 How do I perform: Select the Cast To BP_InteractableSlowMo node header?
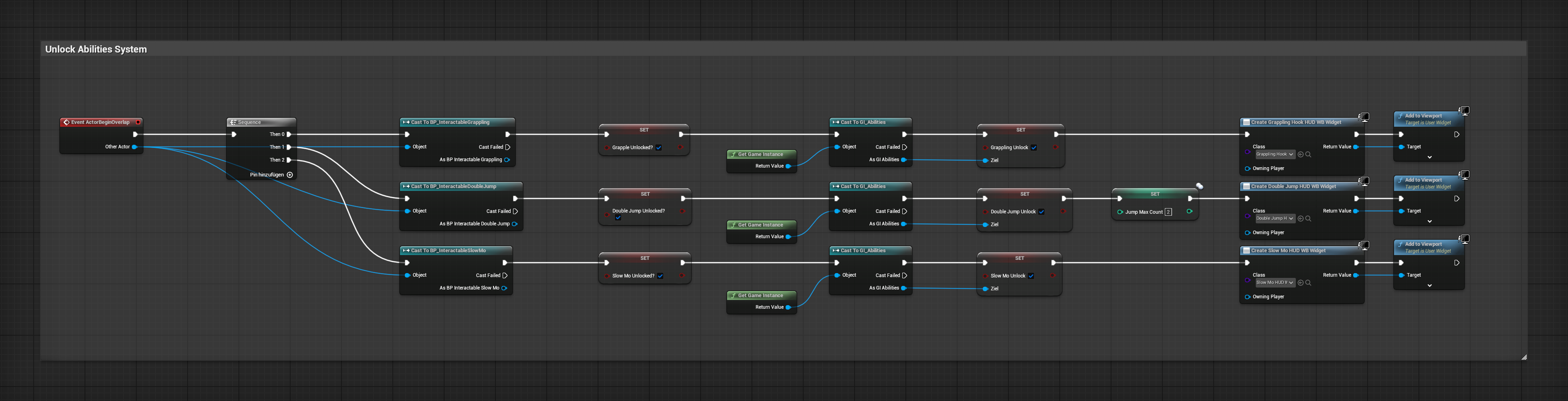click(x=455, y=251)
